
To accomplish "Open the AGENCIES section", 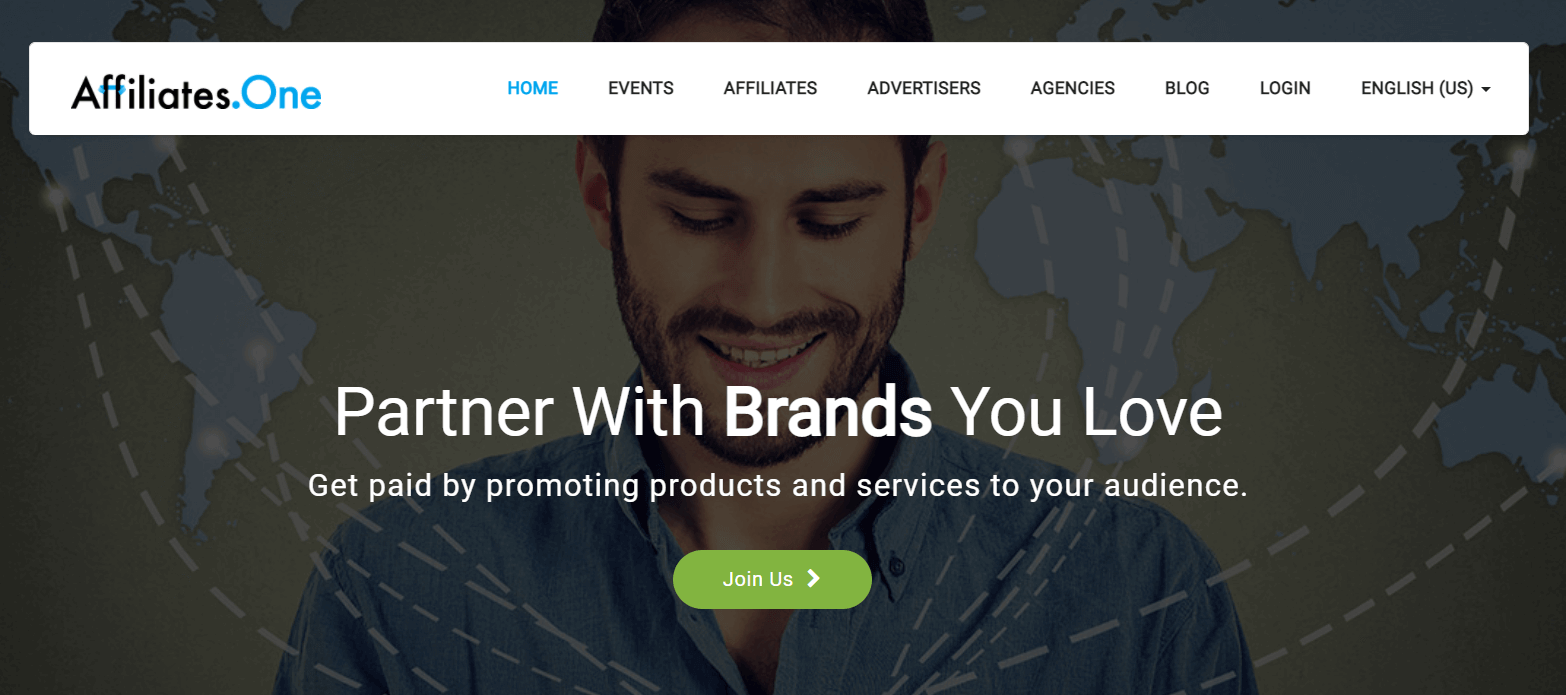I will point(1073,88).
